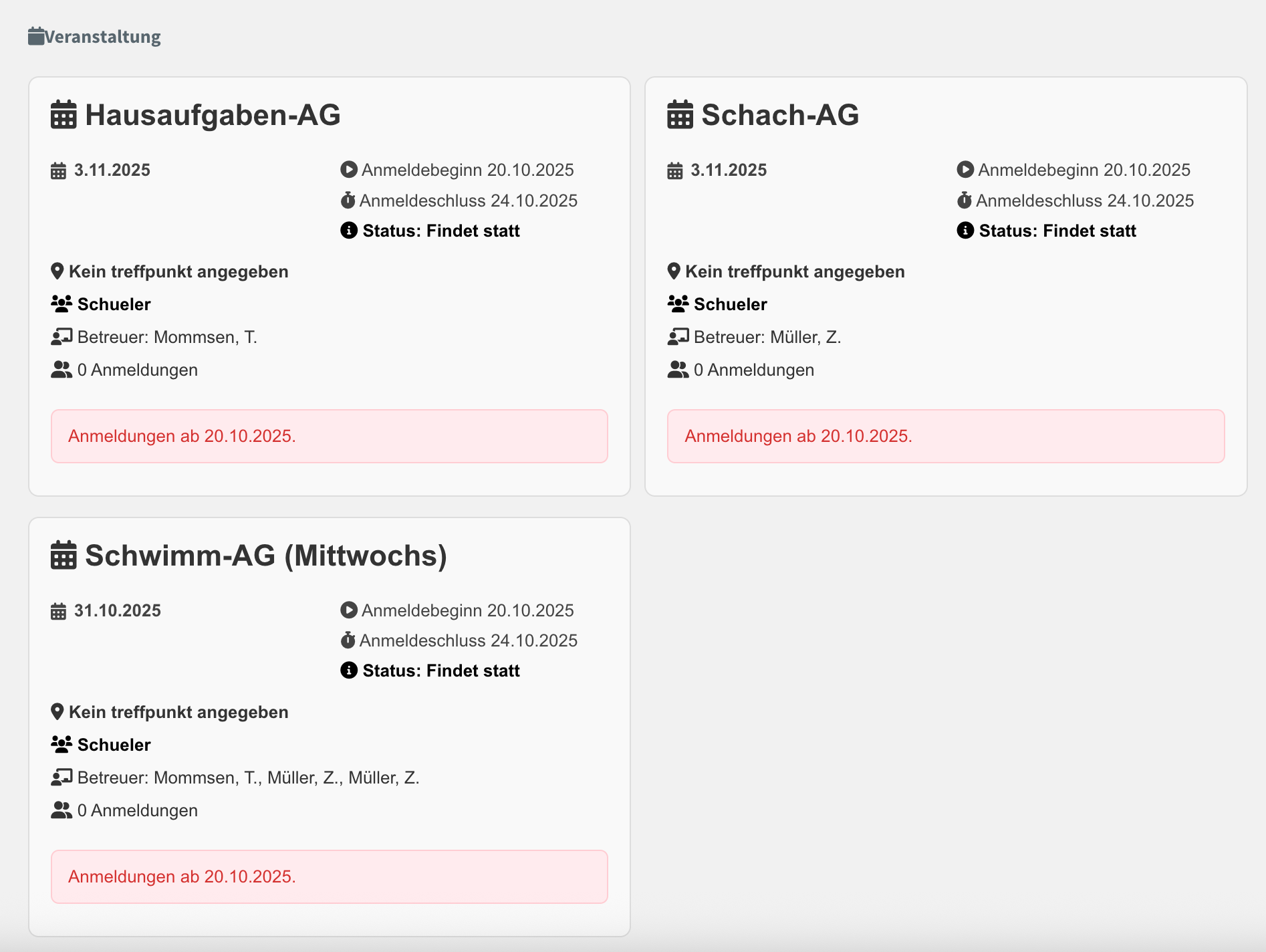Click calendar icon beside Hausaufgaben-AG title
The image size is (1266, 952).
(x=64, y=114)
